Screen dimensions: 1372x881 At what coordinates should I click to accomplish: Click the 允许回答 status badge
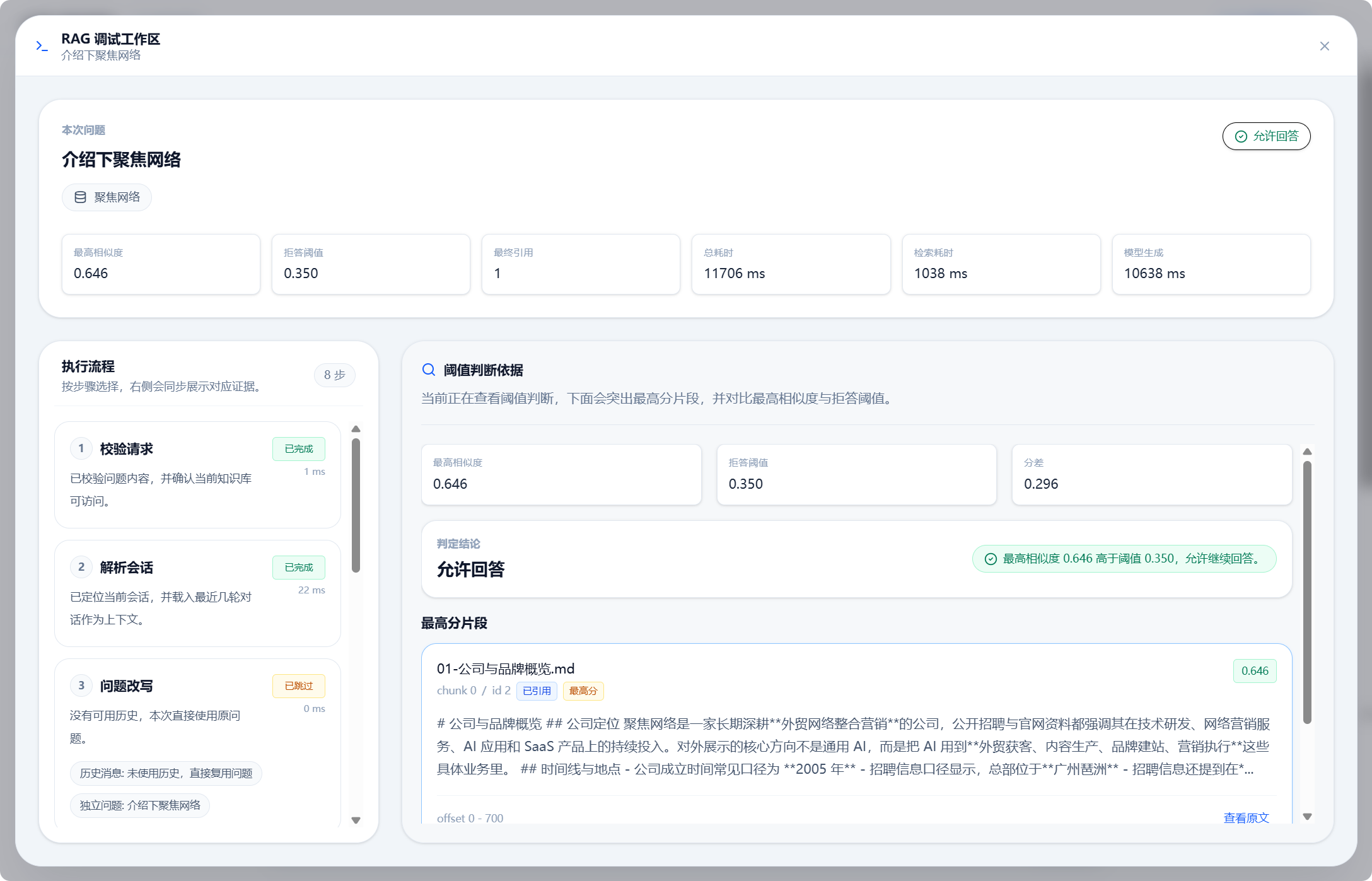click(x=1266, y=136)
